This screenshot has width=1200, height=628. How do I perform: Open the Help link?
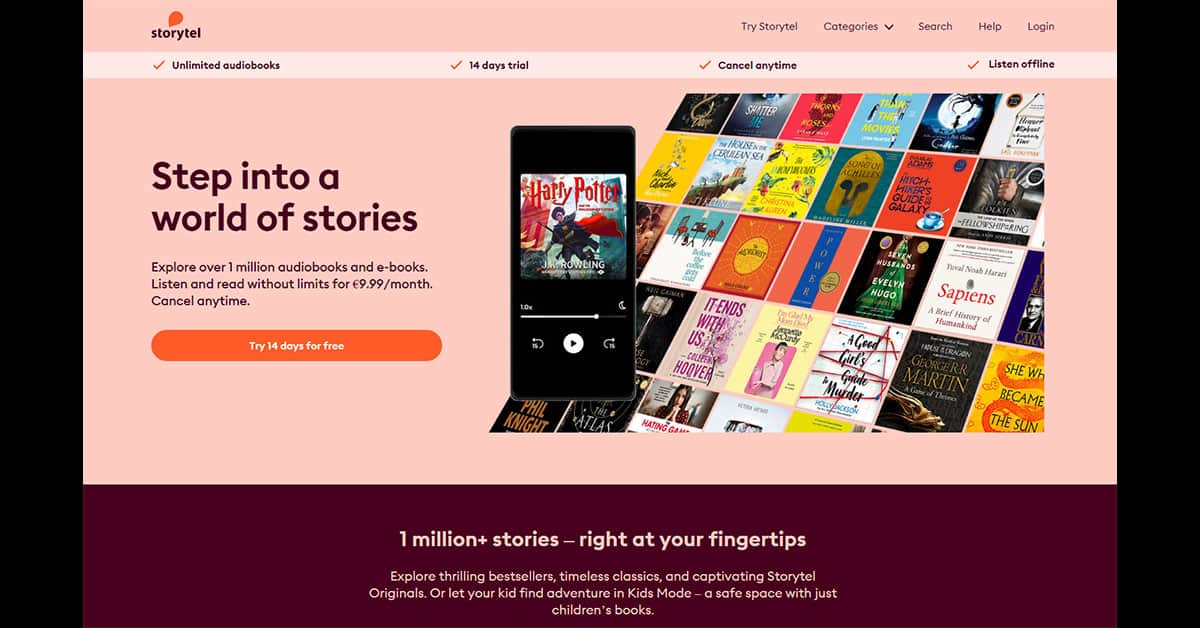[x=990, y=27]
